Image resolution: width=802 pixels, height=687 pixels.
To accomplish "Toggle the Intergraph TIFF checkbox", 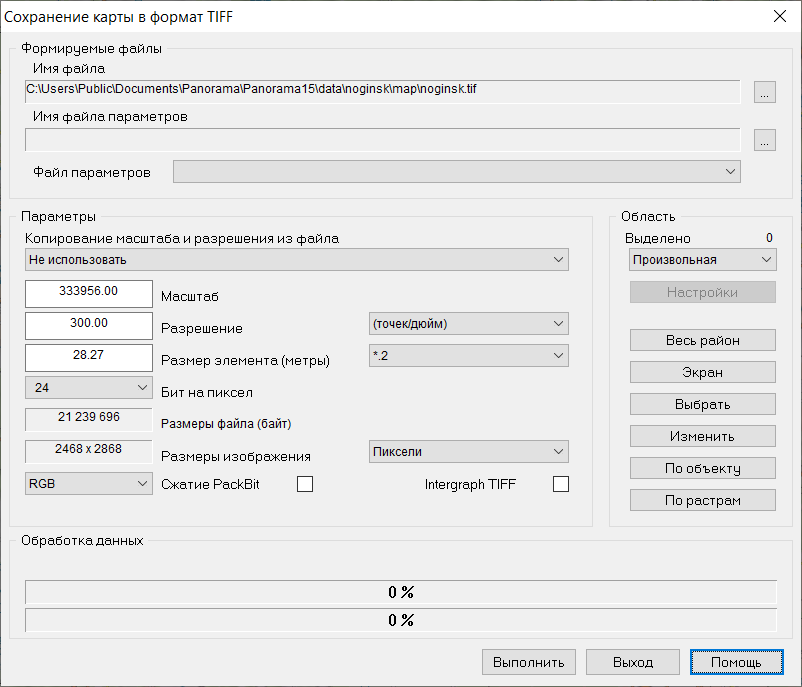I will click(560, 485).
